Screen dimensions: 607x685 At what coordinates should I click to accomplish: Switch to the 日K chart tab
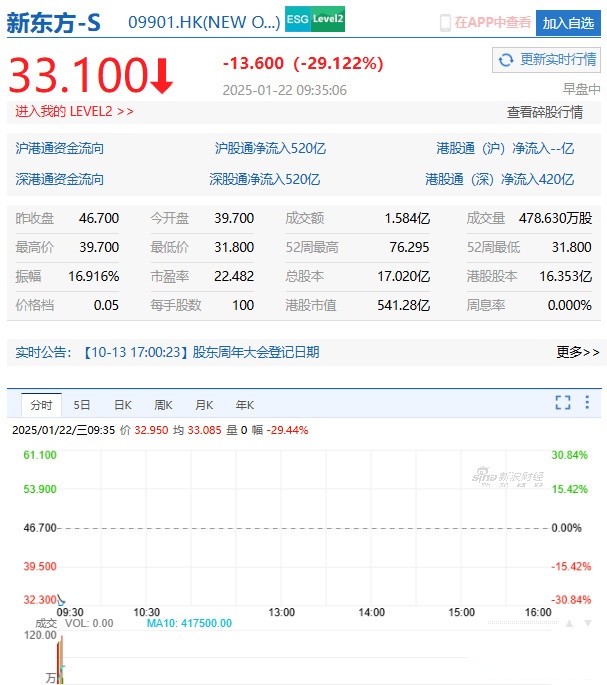[123, 405]
